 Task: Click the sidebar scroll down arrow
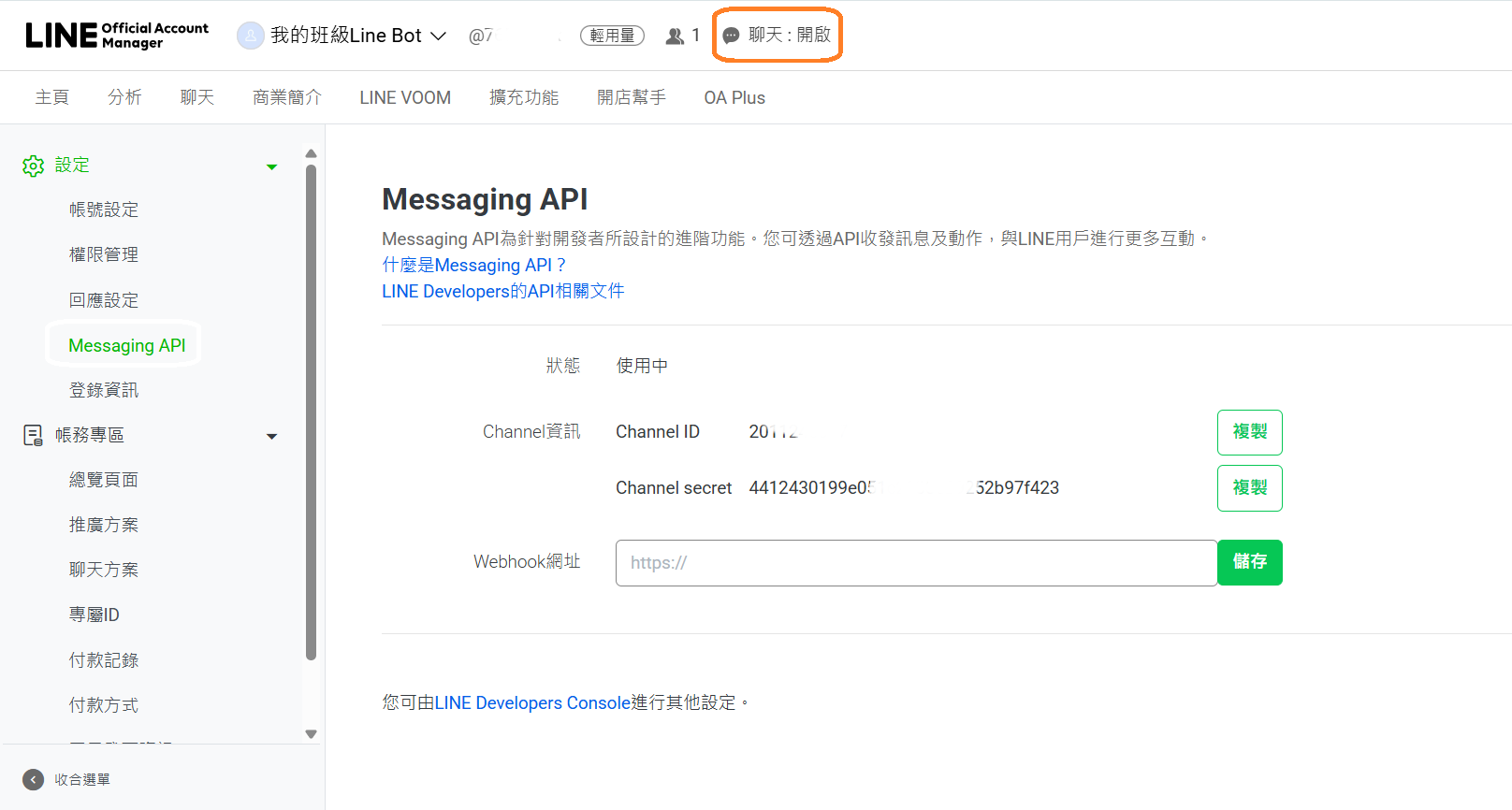(312, 734)
